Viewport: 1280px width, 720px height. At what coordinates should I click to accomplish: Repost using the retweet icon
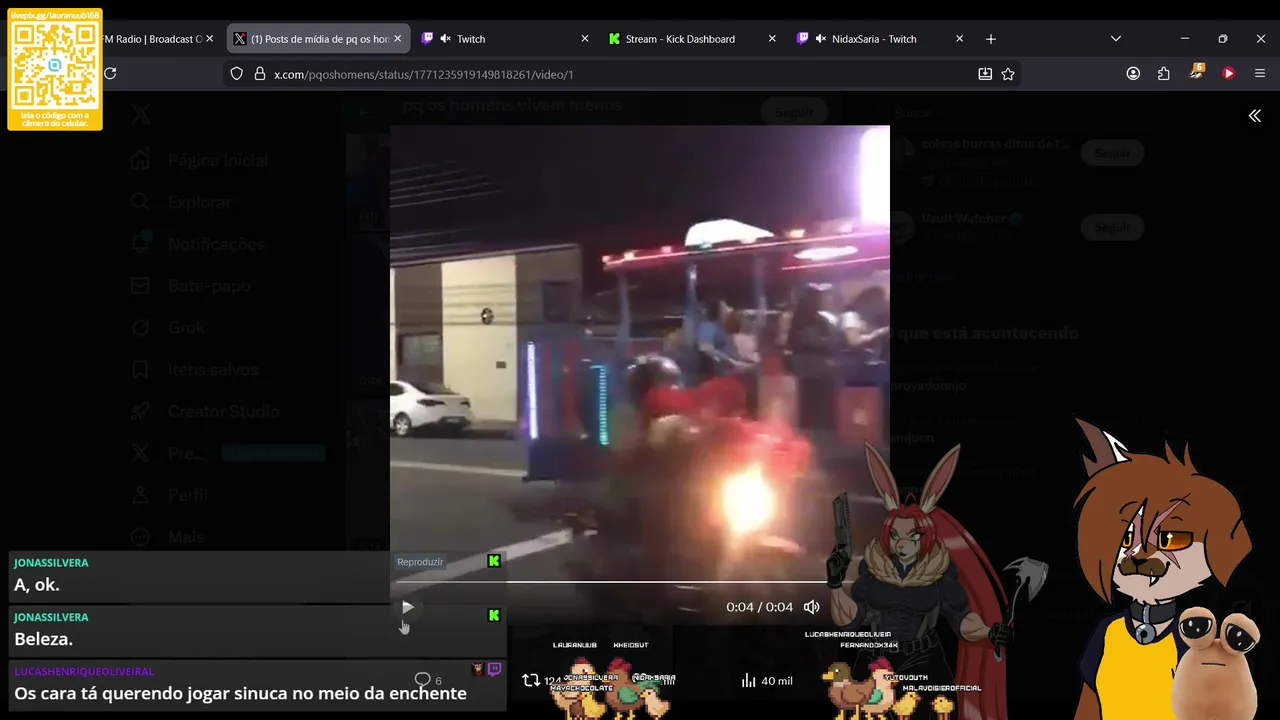[531, 680]
